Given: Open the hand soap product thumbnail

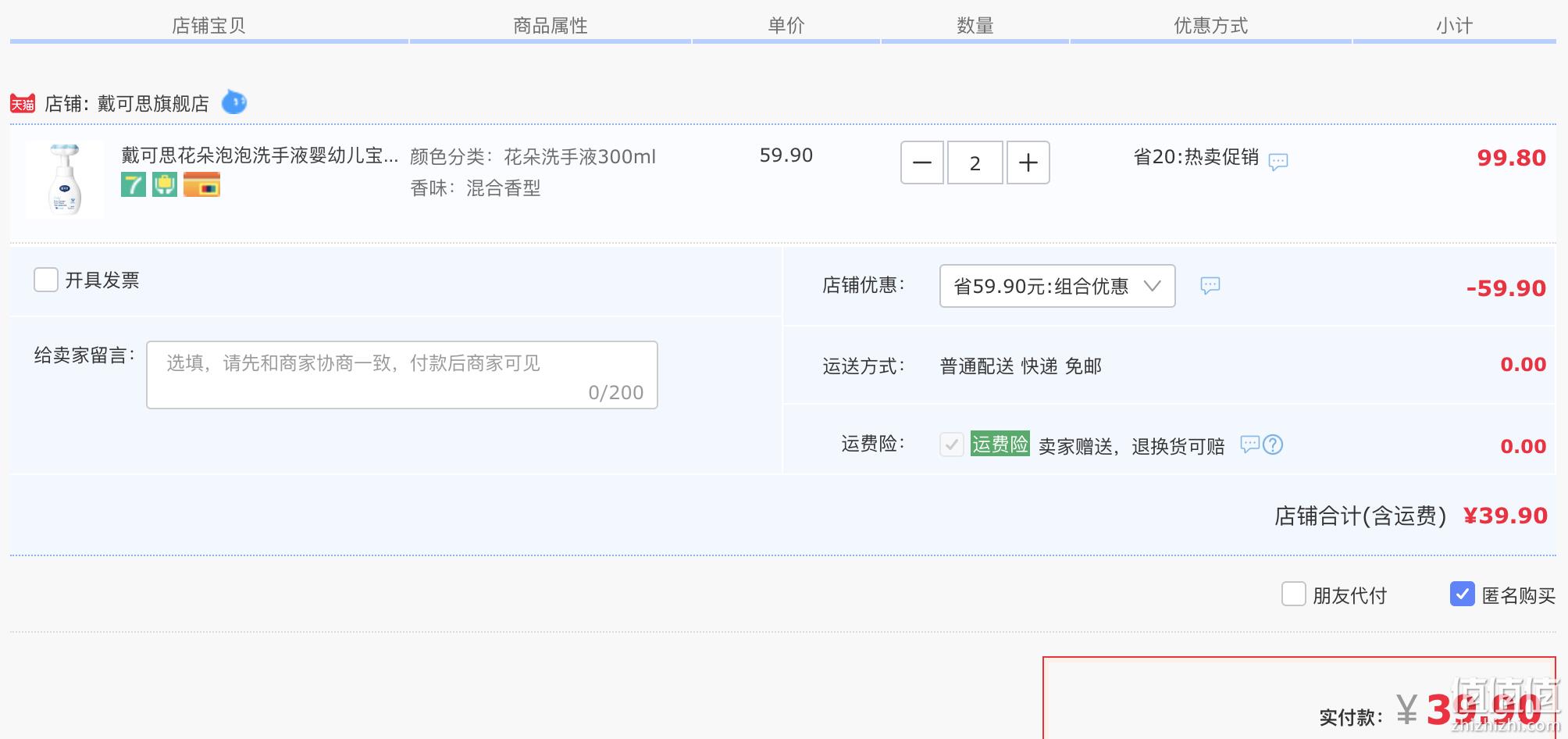Looking at the screenshot, I should click(65, 179).
